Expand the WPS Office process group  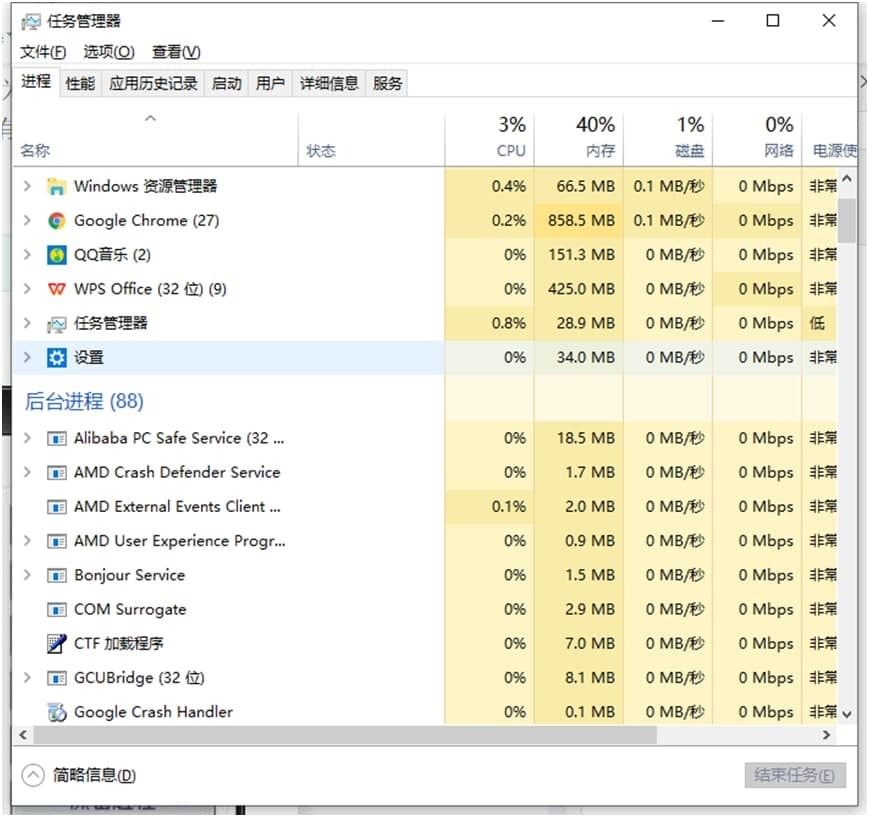[x=27, y=289]
